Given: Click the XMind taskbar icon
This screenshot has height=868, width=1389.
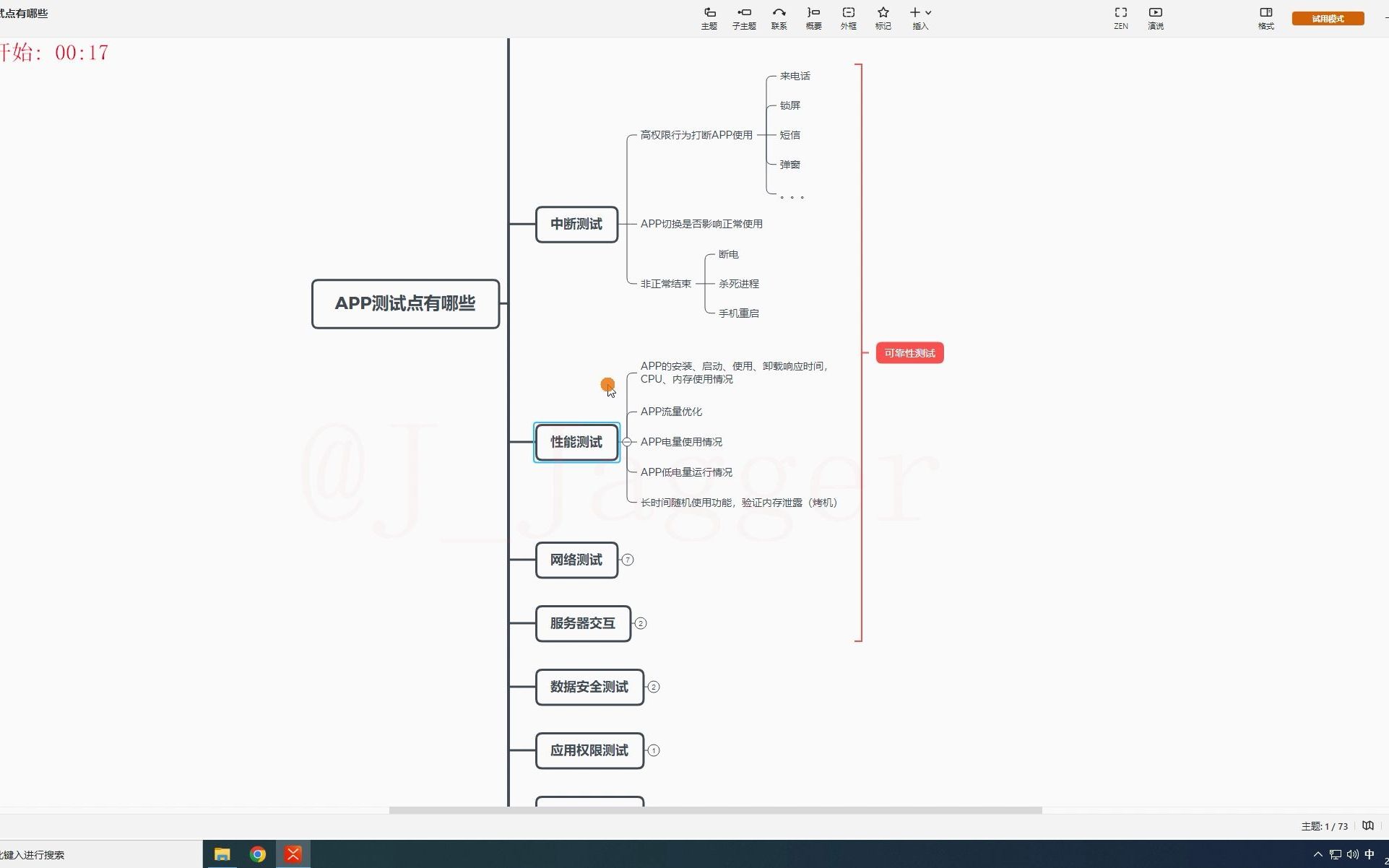Looking at the screenshot, I should click(x=293, y=854).
